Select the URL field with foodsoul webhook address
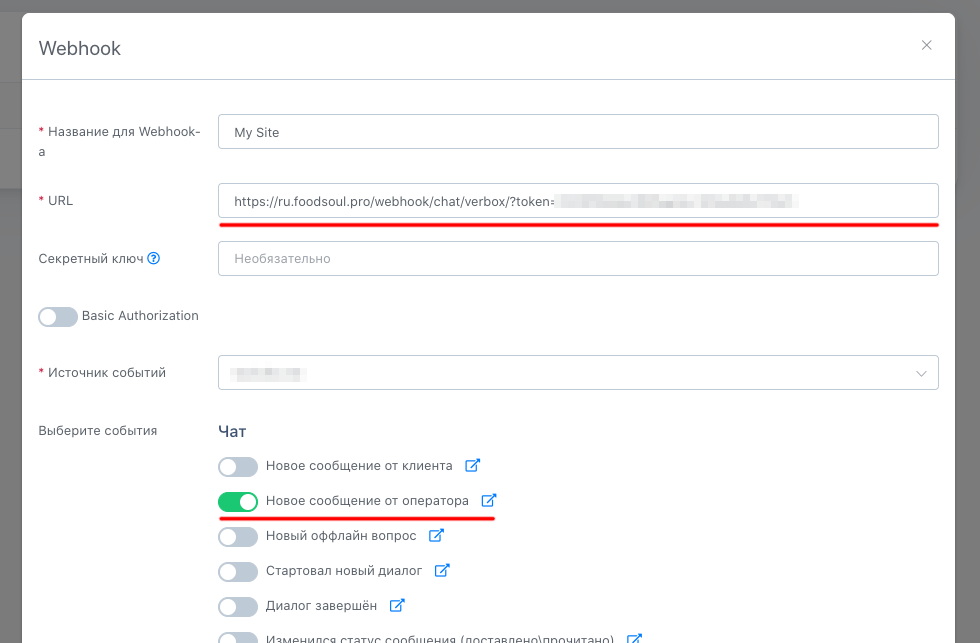 (578, 200)
